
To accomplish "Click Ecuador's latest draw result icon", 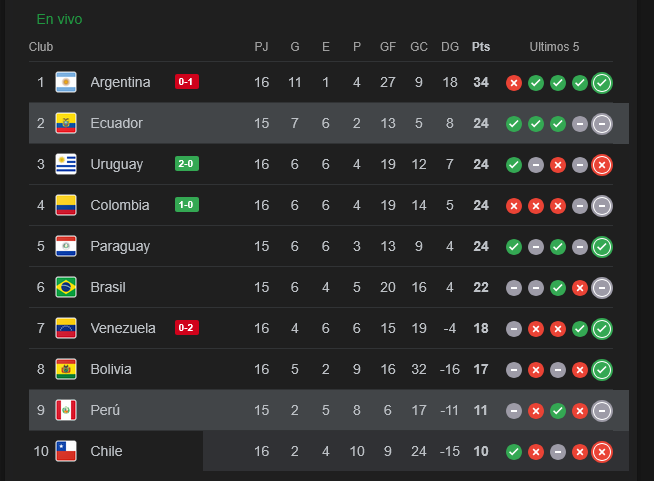I will 601,124.
